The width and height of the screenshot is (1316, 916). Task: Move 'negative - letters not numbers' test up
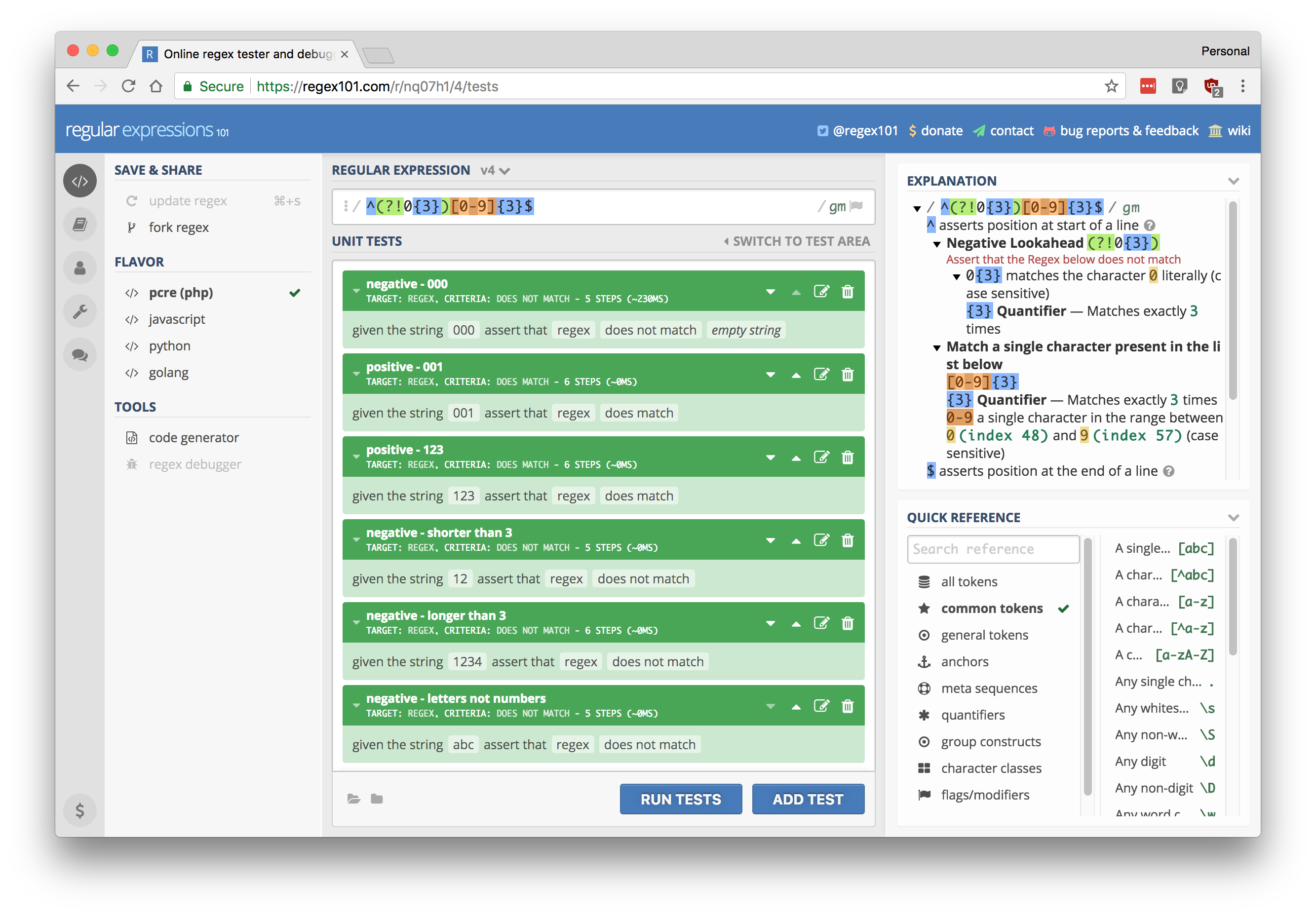pyautogui.click(x=796, y=707)
